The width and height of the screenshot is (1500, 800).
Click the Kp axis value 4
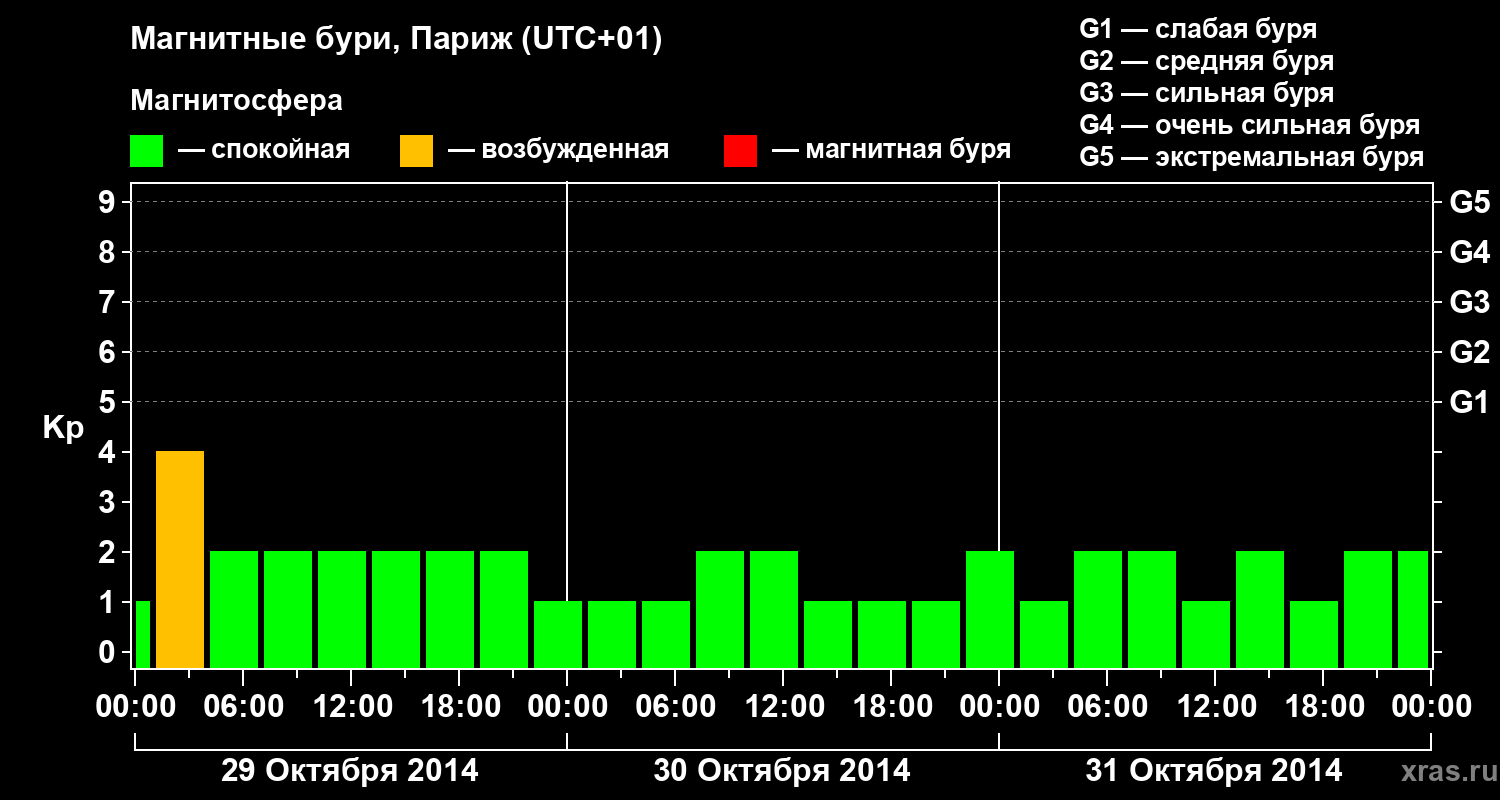109,452
